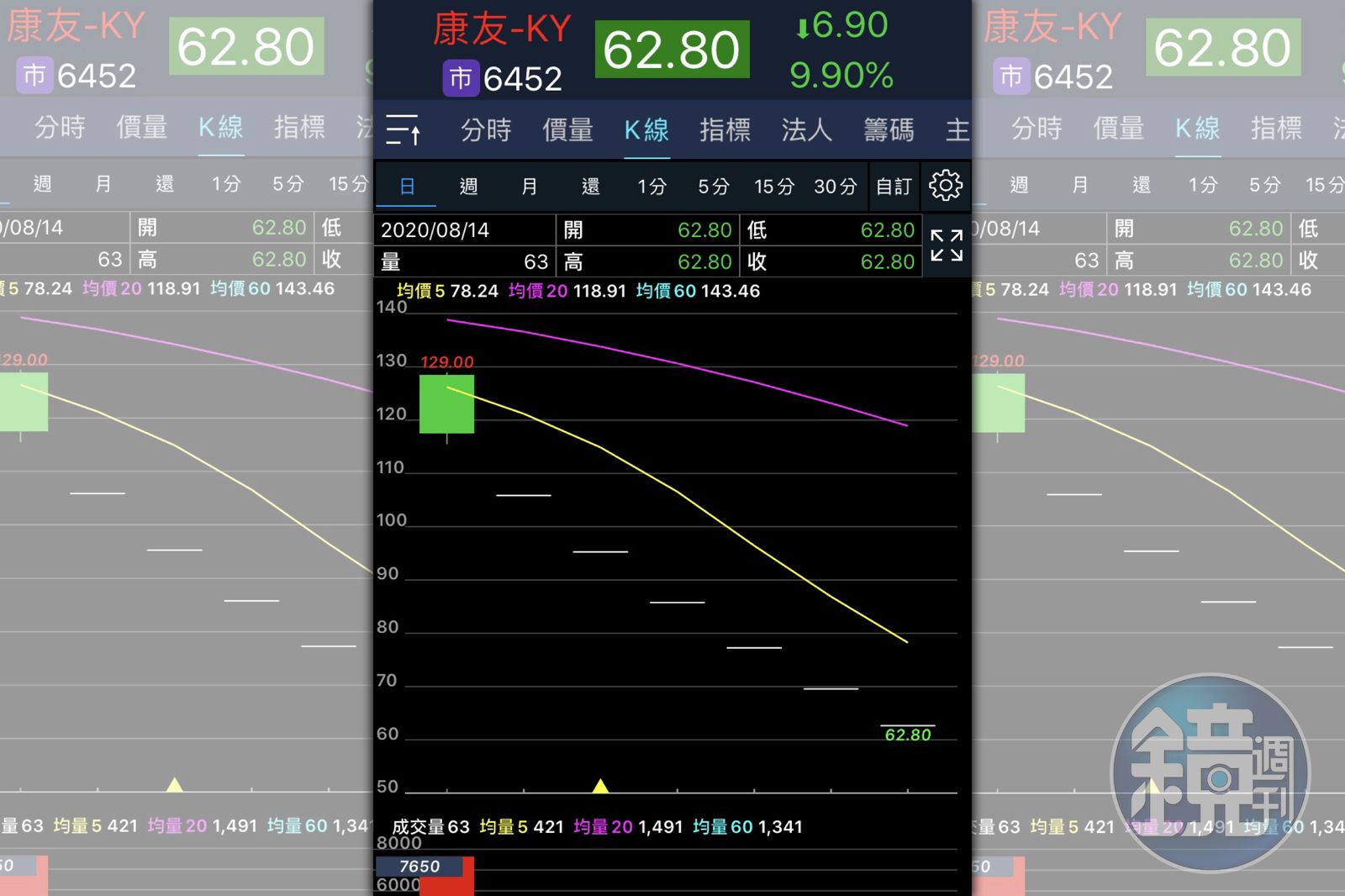
Task: Open chart settings gear icon
Action: (x=946, y=185)
